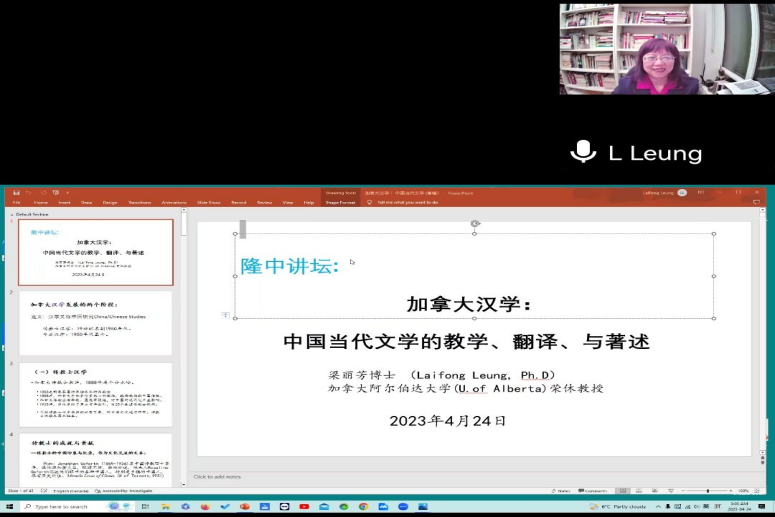775x517 pixels.
Task: Click the microphone icon beside L Leung
Action: (x=583, y=152)
